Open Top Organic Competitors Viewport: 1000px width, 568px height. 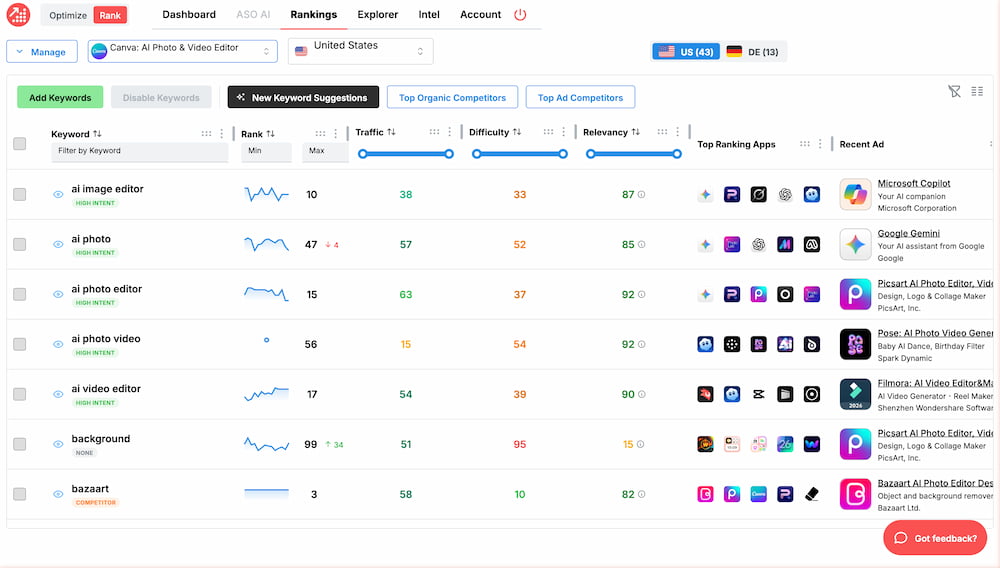pyautogui.click(x=452, y=98)
